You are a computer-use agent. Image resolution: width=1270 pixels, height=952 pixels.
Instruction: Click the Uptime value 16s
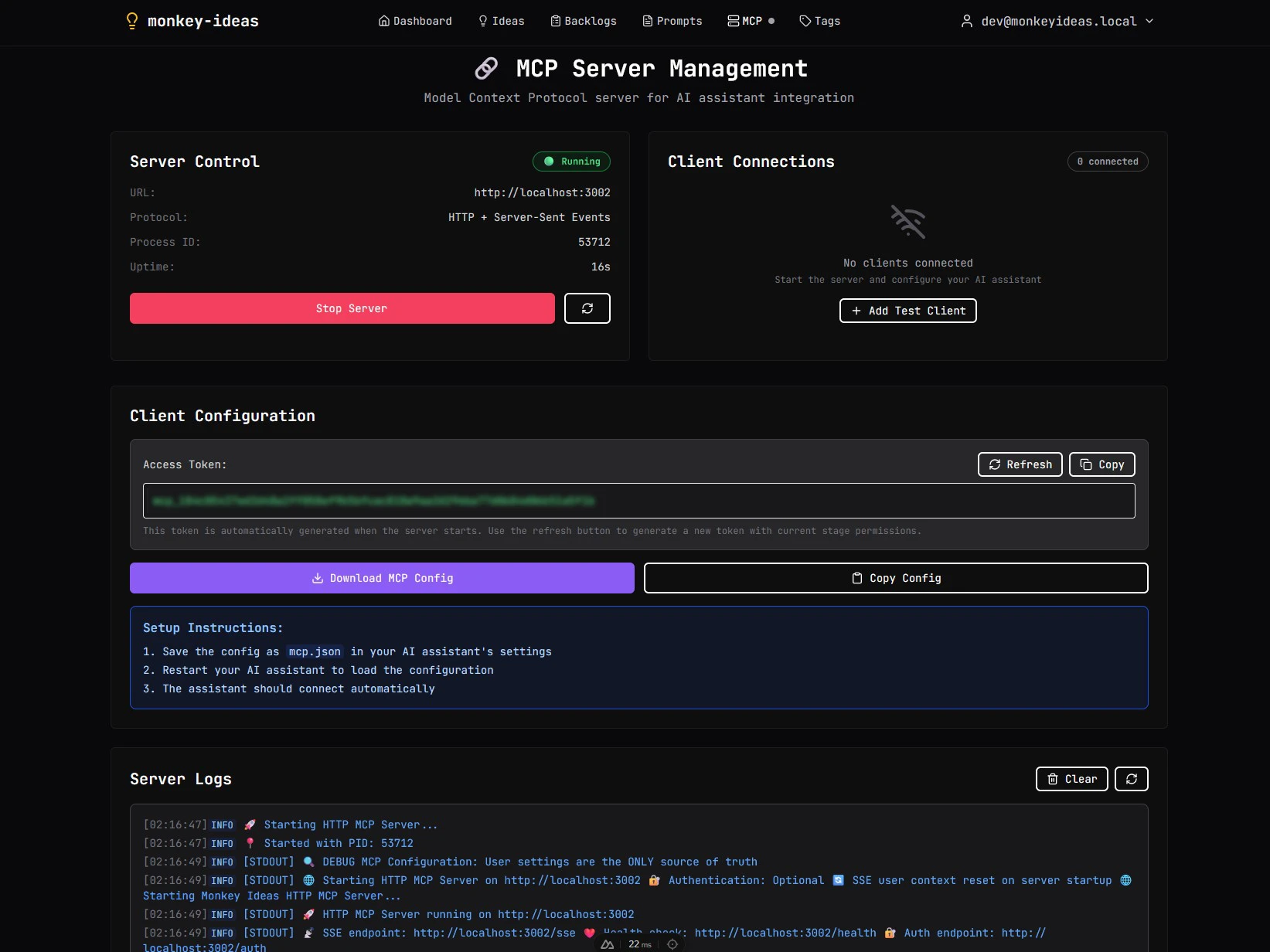601,267
